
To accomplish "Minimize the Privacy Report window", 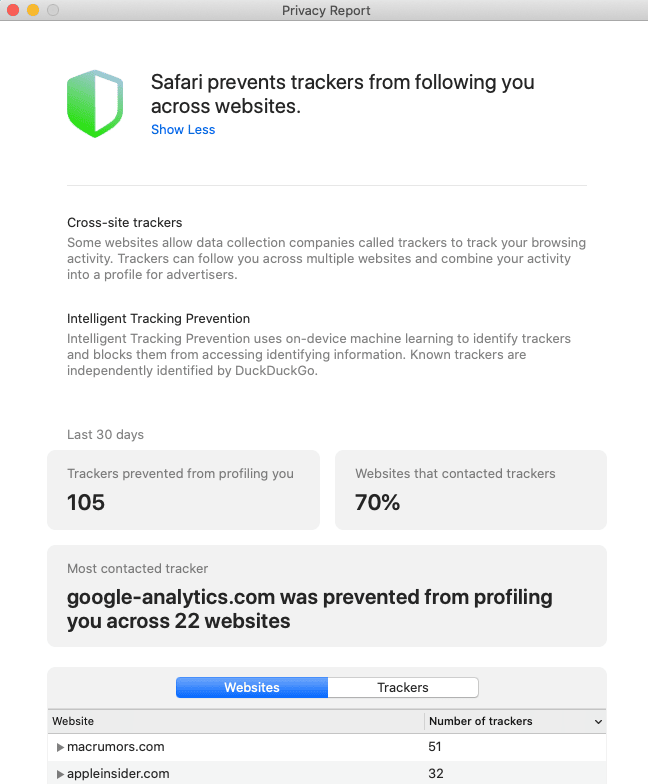I will coord(33,10).
